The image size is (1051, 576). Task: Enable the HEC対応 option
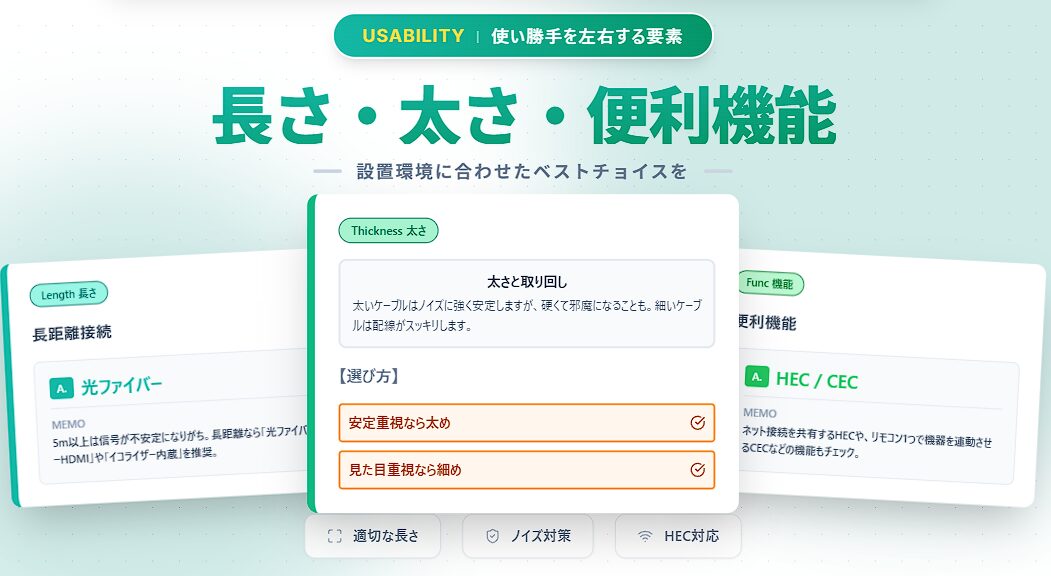click(678, 535)
